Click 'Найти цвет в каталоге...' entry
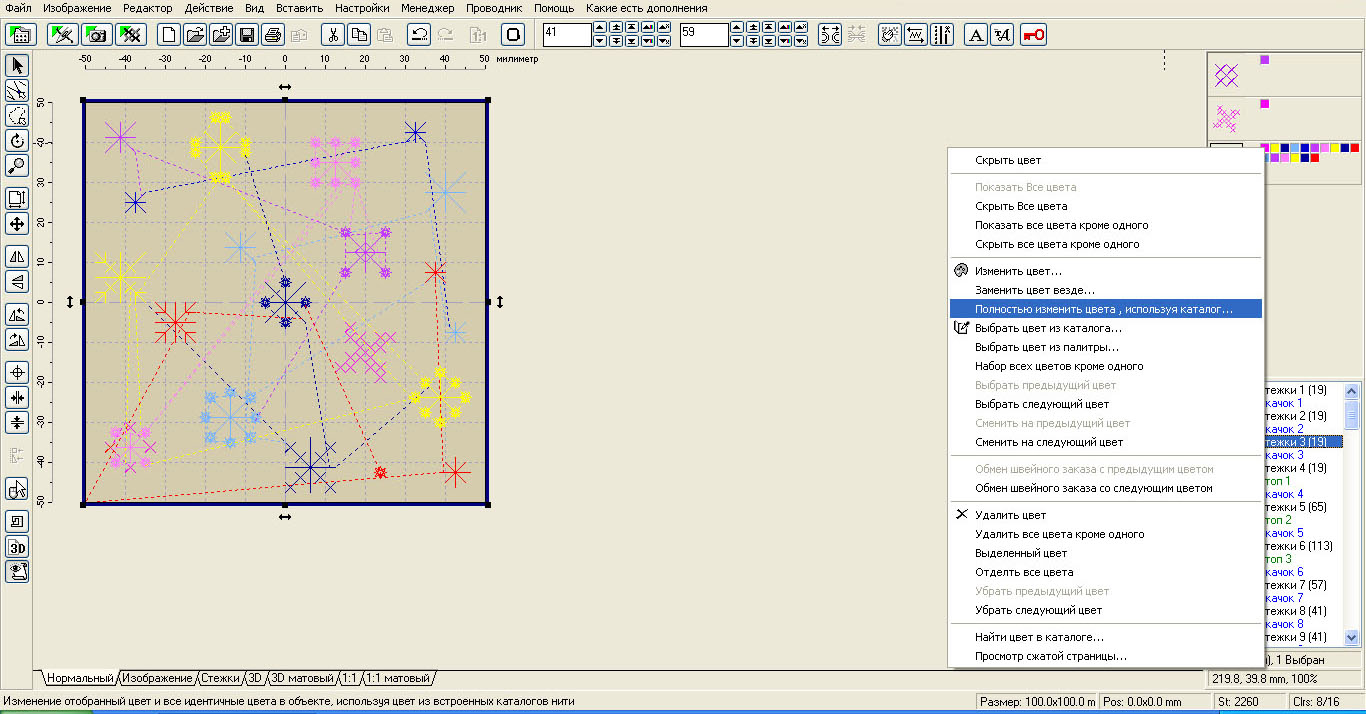This screenshot has width=1366, height=714. pos(1039,637)
